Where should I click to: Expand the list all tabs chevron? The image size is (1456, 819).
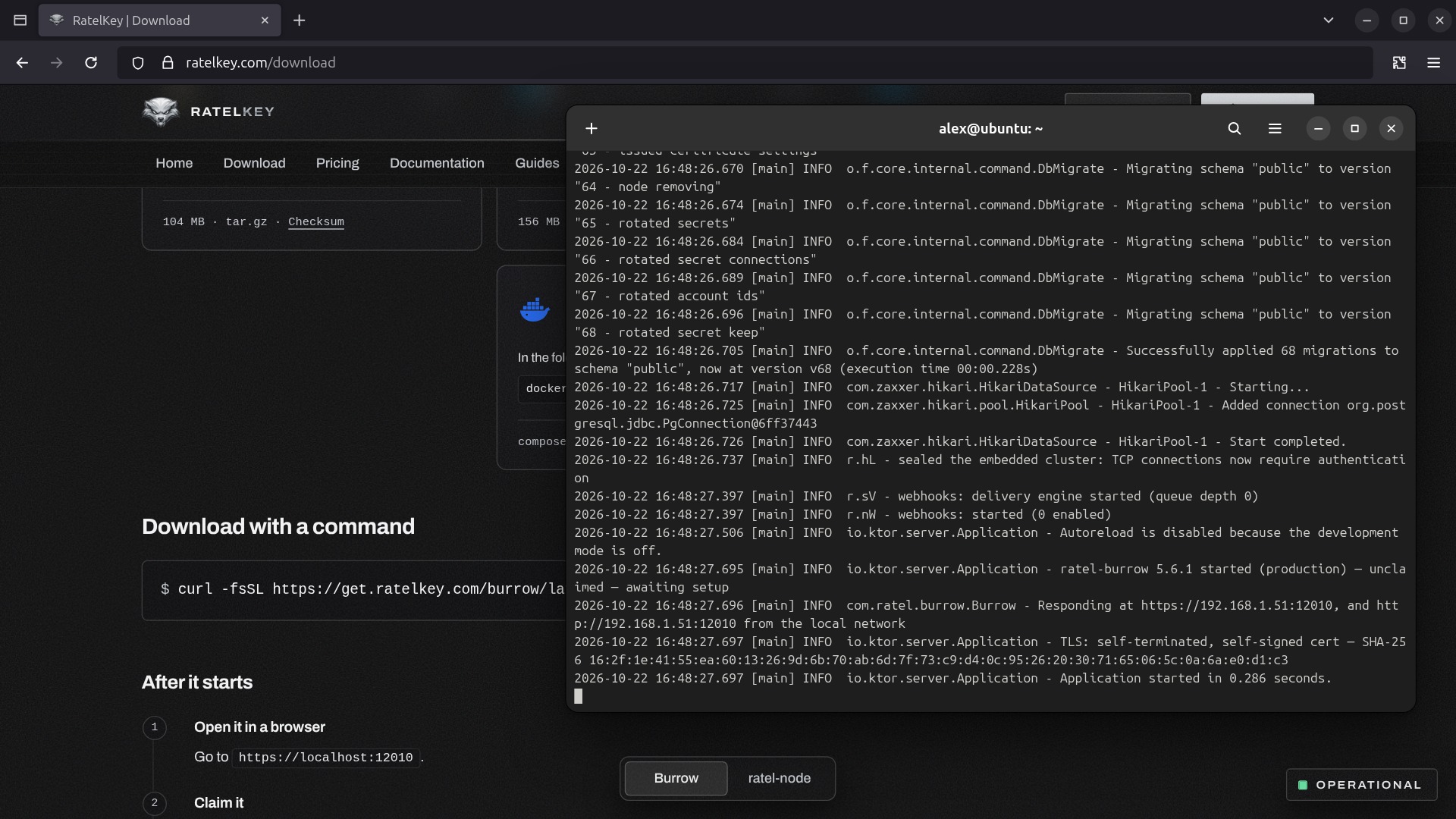[x=1329, y=20]
